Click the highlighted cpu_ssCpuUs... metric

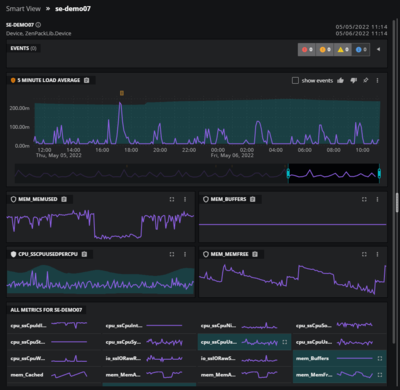point(244,342)
